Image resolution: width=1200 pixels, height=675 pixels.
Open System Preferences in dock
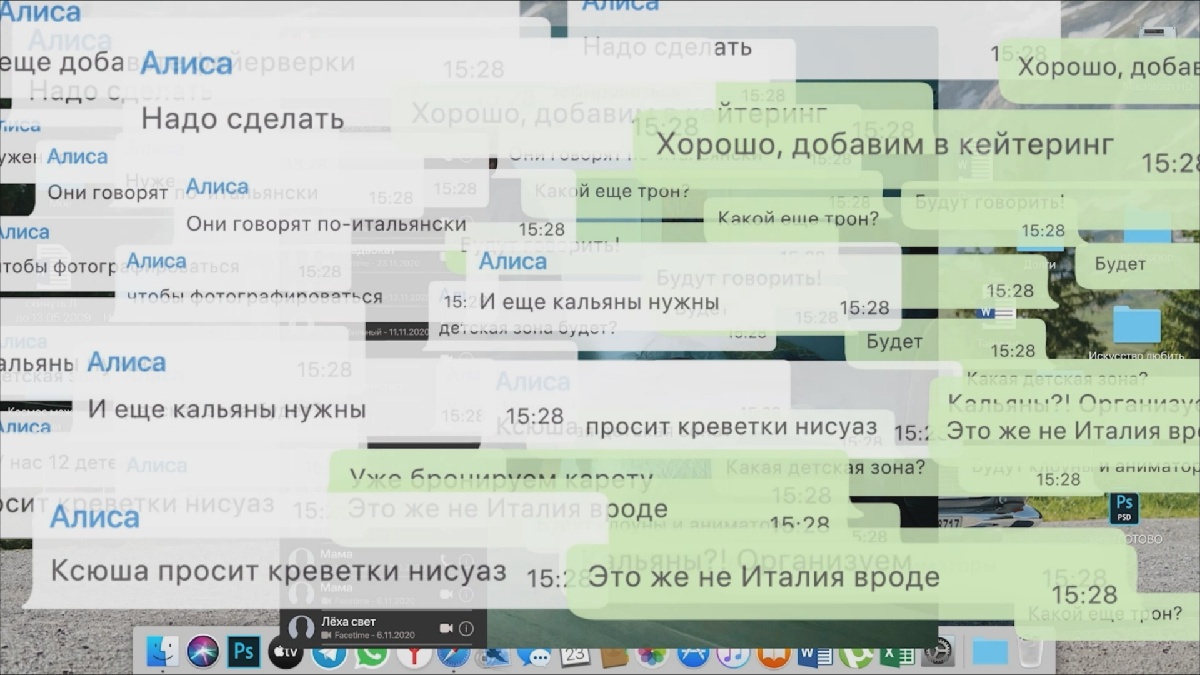click(936, 652)
